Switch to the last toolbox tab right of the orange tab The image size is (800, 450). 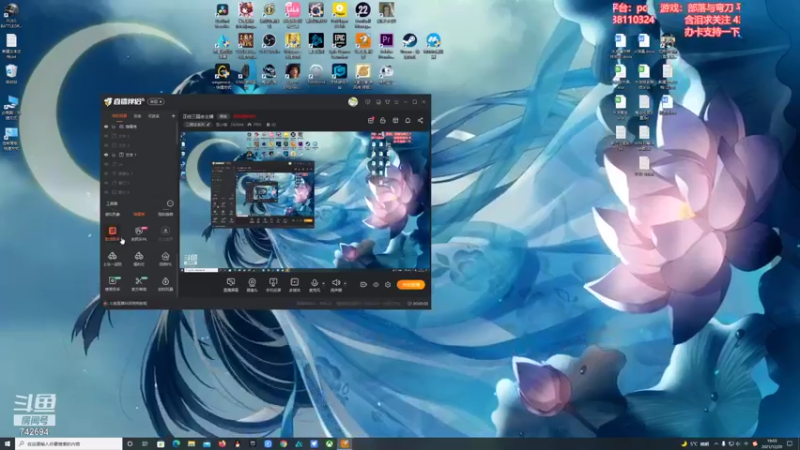pyautogui.click(x=165, y=214)
